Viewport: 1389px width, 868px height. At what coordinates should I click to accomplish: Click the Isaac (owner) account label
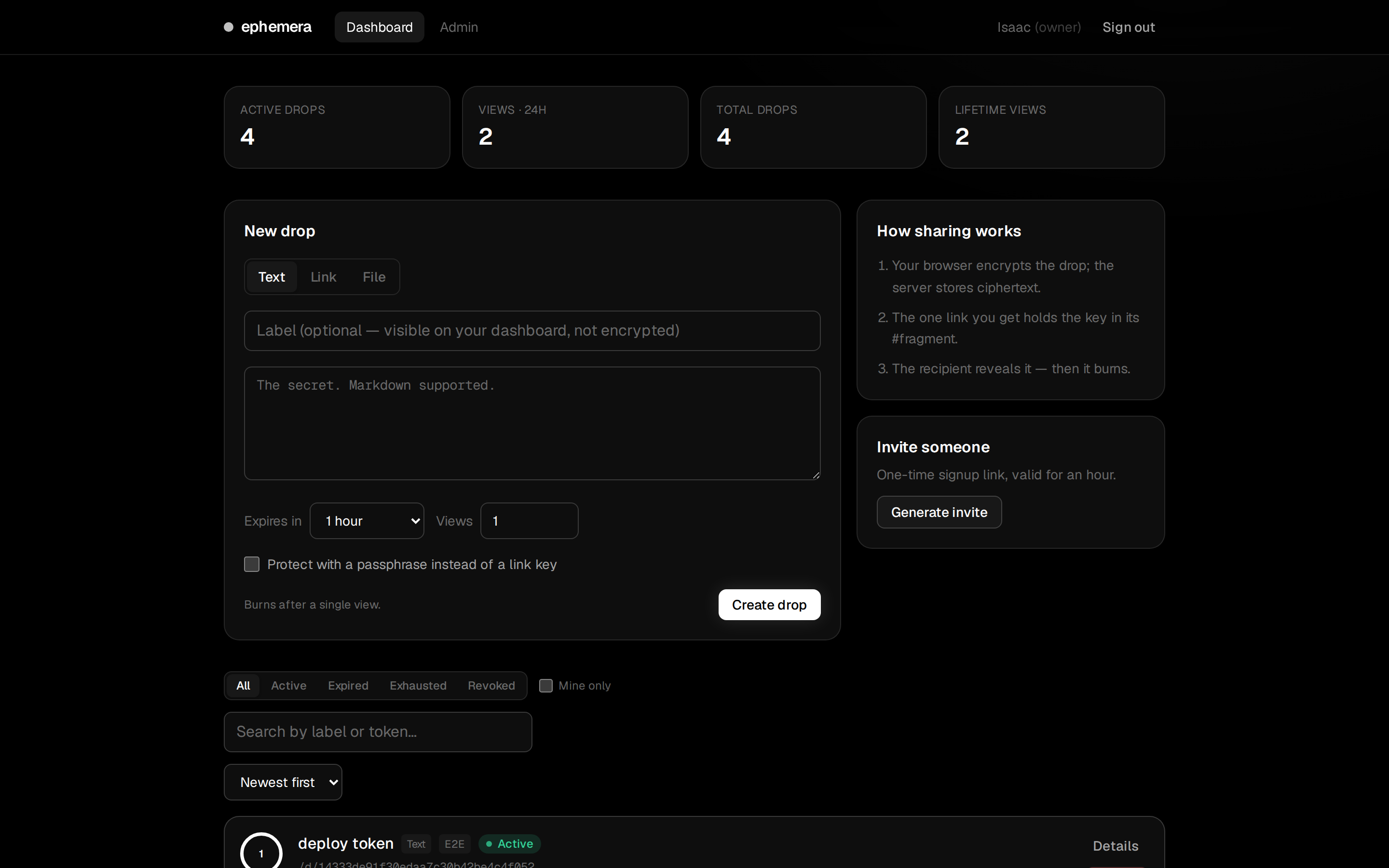[x=1039, y=27]
